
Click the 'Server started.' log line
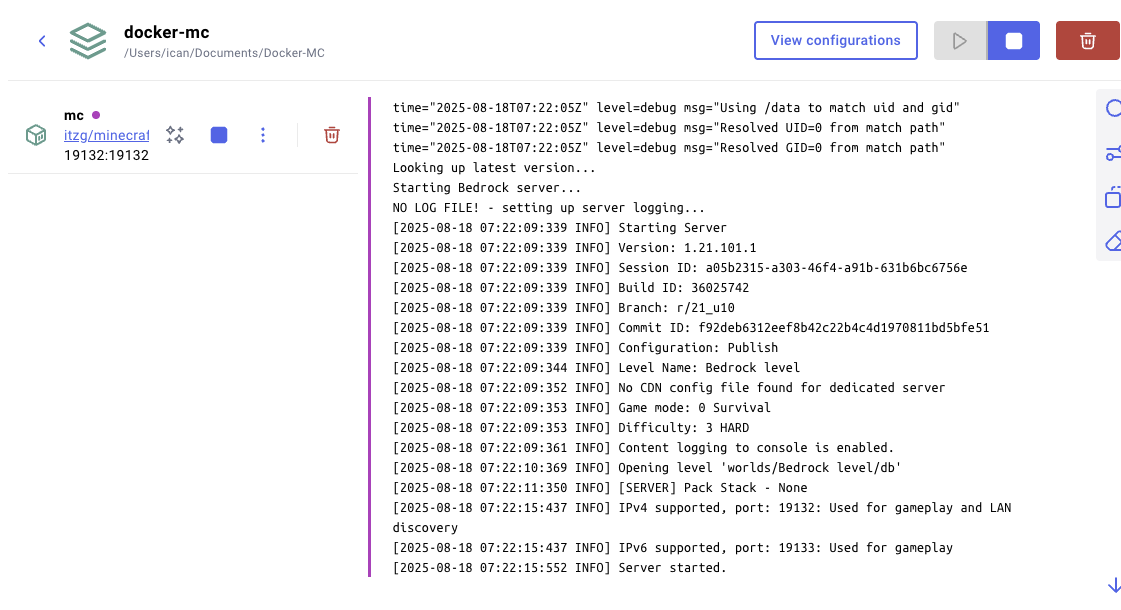[x=559, y=569]
